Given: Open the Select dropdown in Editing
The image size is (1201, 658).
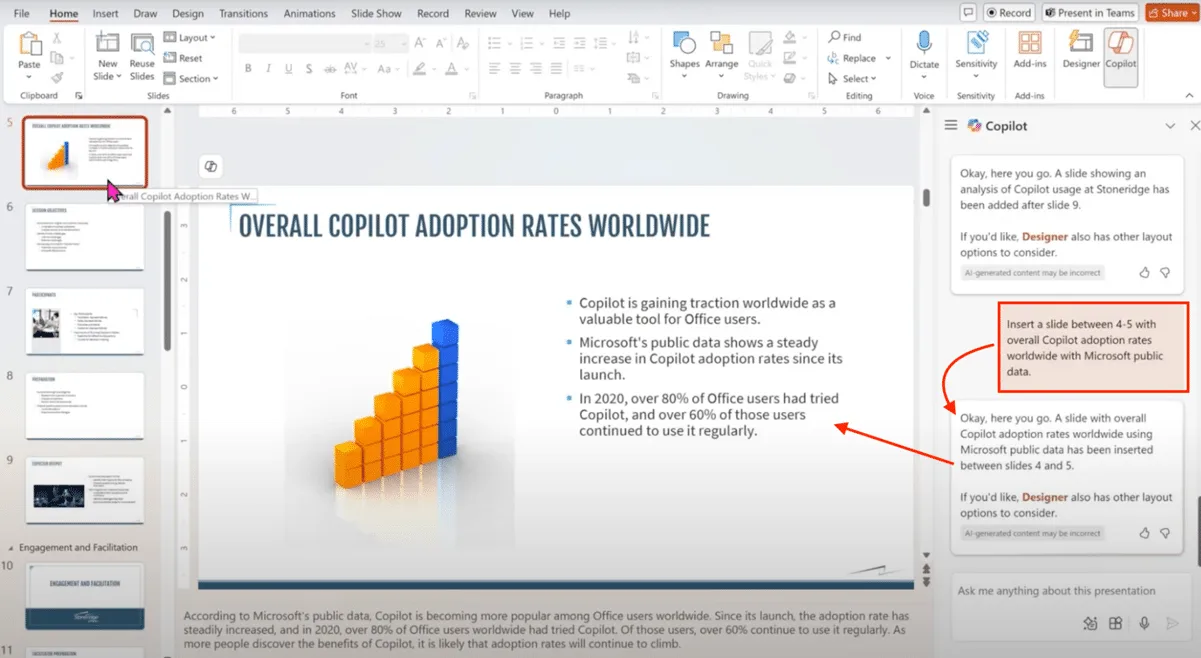Looking at the screenshot, I should [x=852, y=79].
